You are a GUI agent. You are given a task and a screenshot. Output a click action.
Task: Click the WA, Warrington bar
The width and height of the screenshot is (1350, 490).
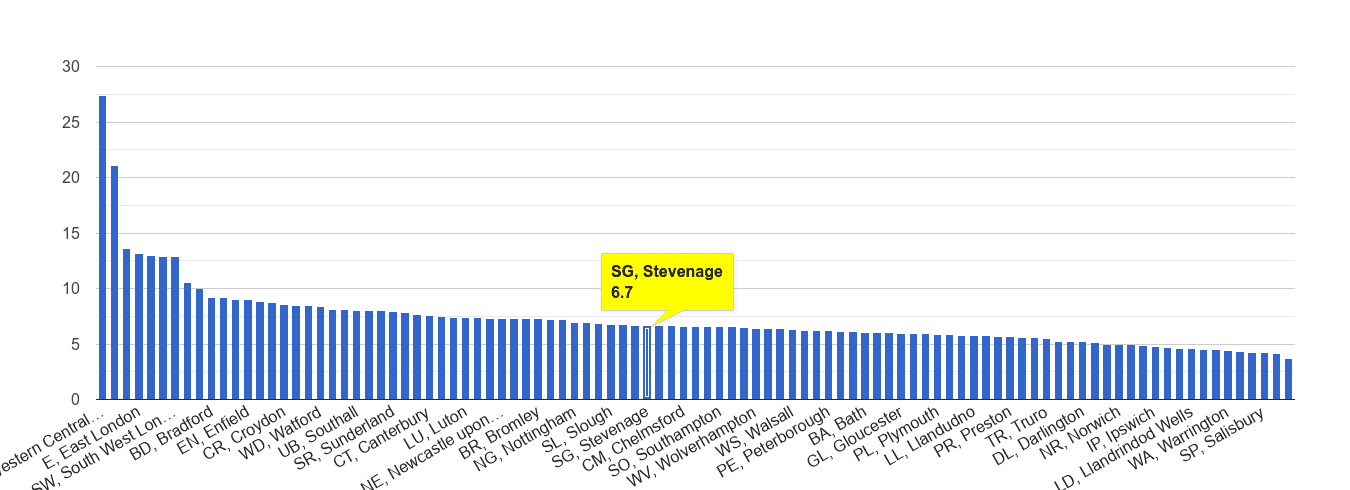(1228, 376)
